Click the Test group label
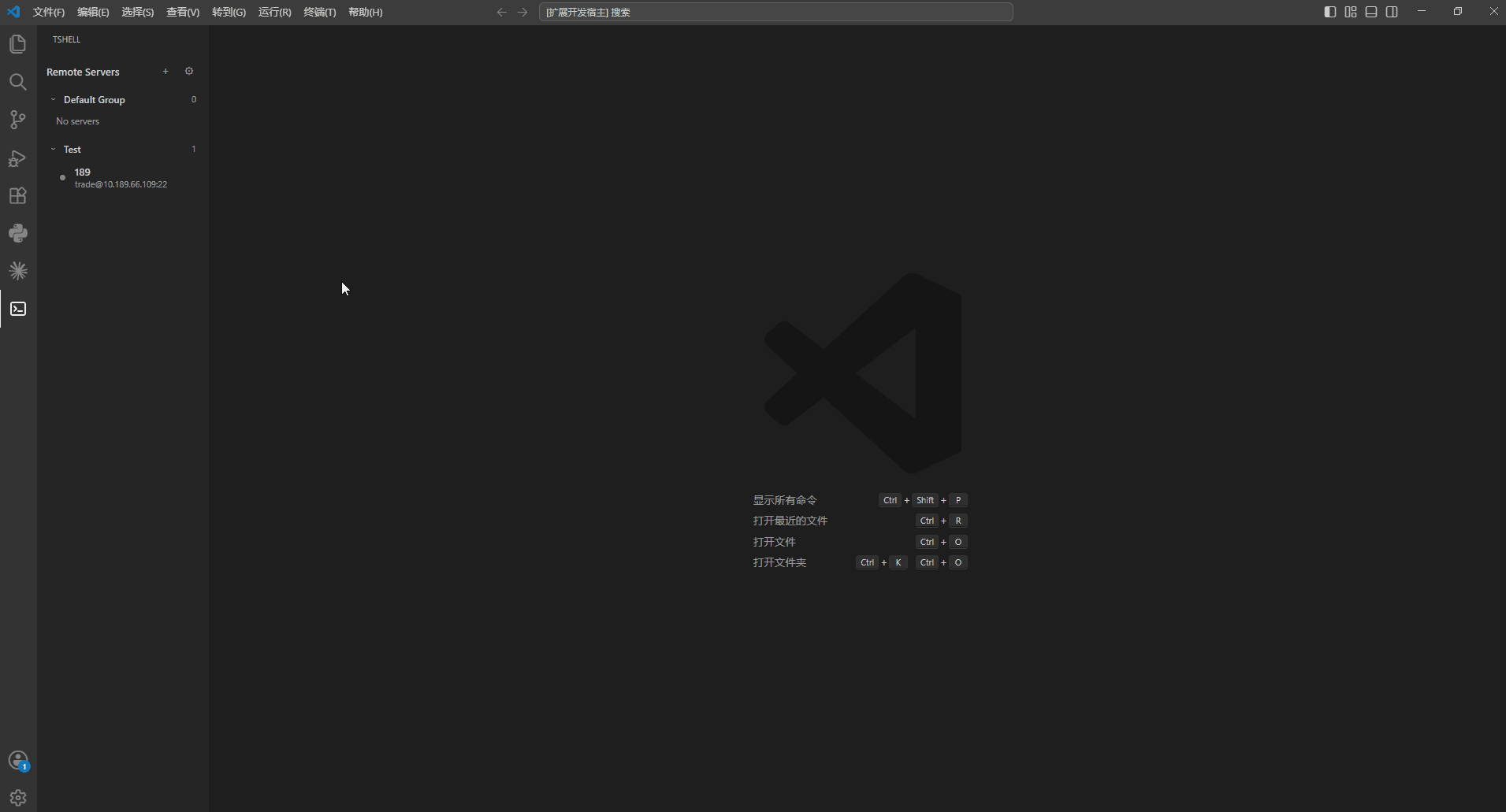 [x=73, y=150]
